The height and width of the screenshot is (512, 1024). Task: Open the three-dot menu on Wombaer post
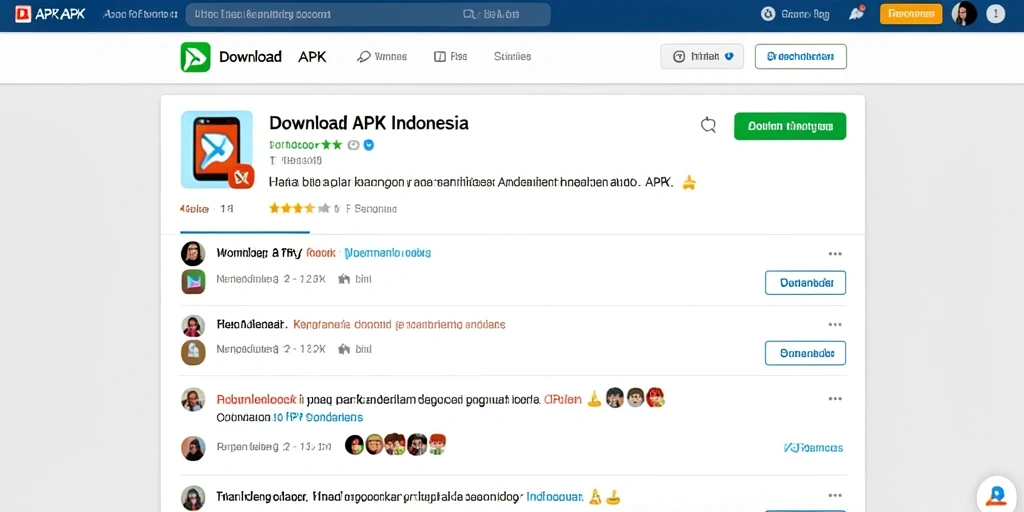835,254
